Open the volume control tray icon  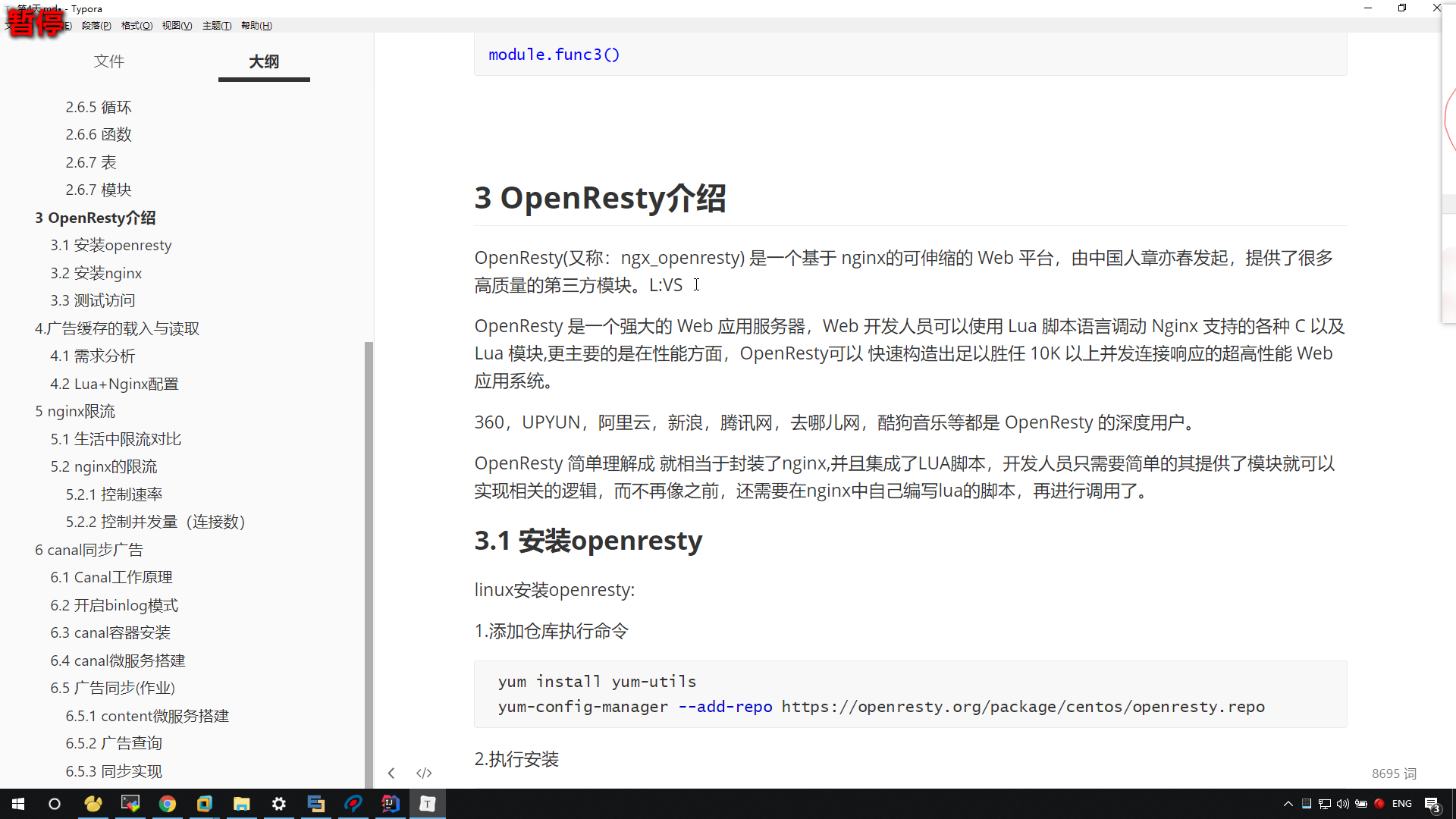[x=1343, y=804]
